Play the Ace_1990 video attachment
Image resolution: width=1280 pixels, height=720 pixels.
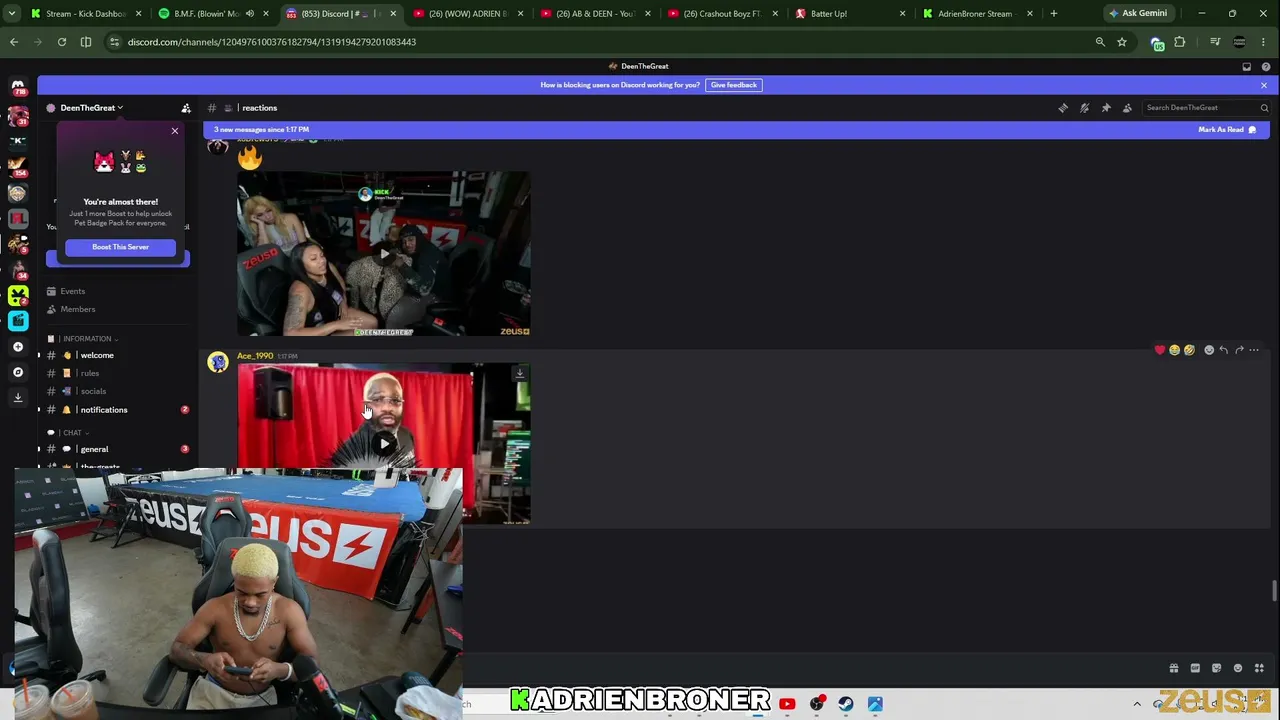384,444
